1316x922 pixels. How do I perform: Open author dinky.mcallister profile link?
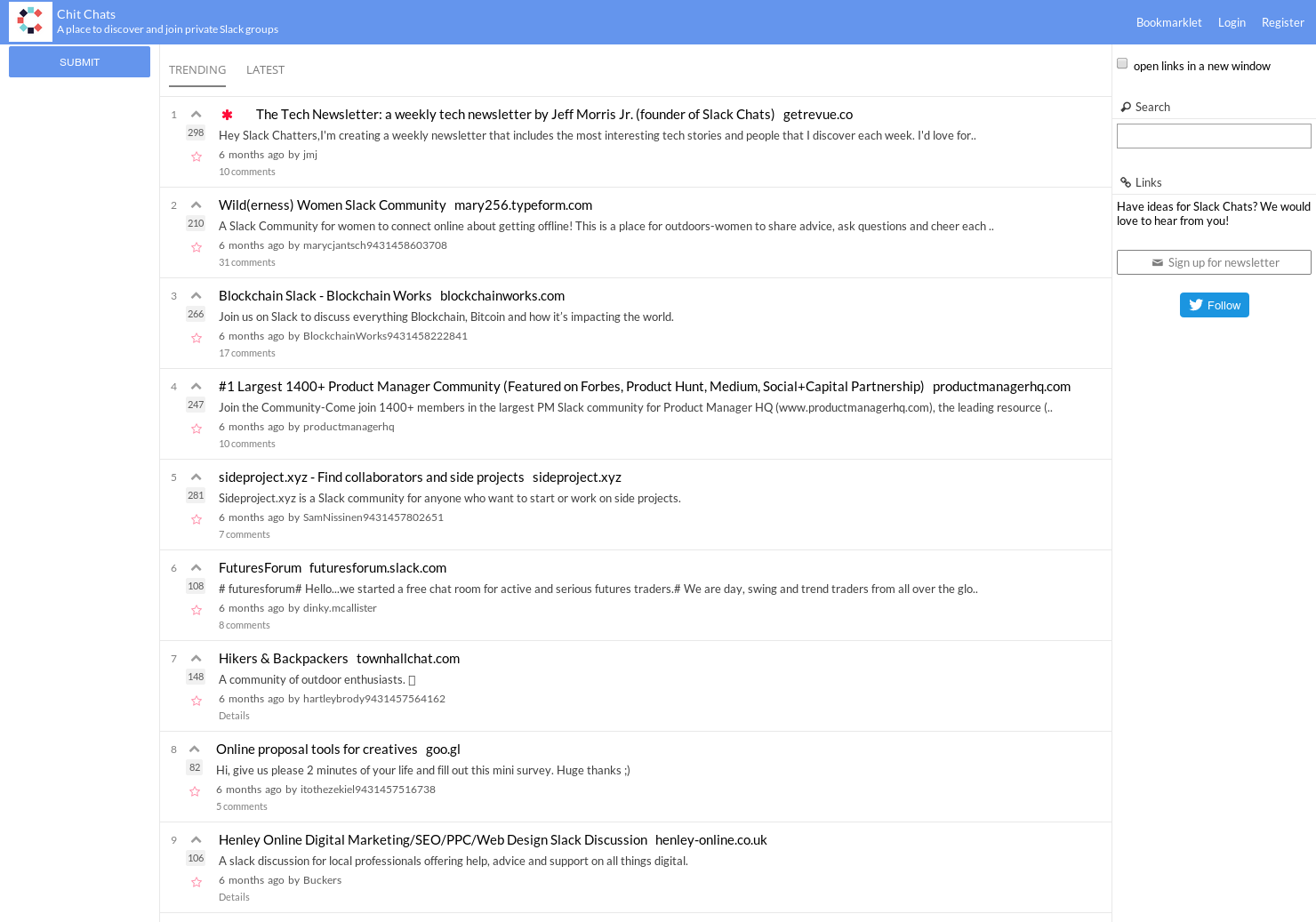point(340,608)
